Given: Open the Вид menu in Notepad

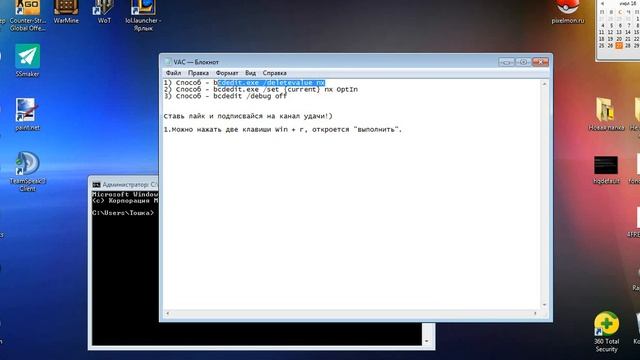Looking at the screenshot, I should click(250, 73).
